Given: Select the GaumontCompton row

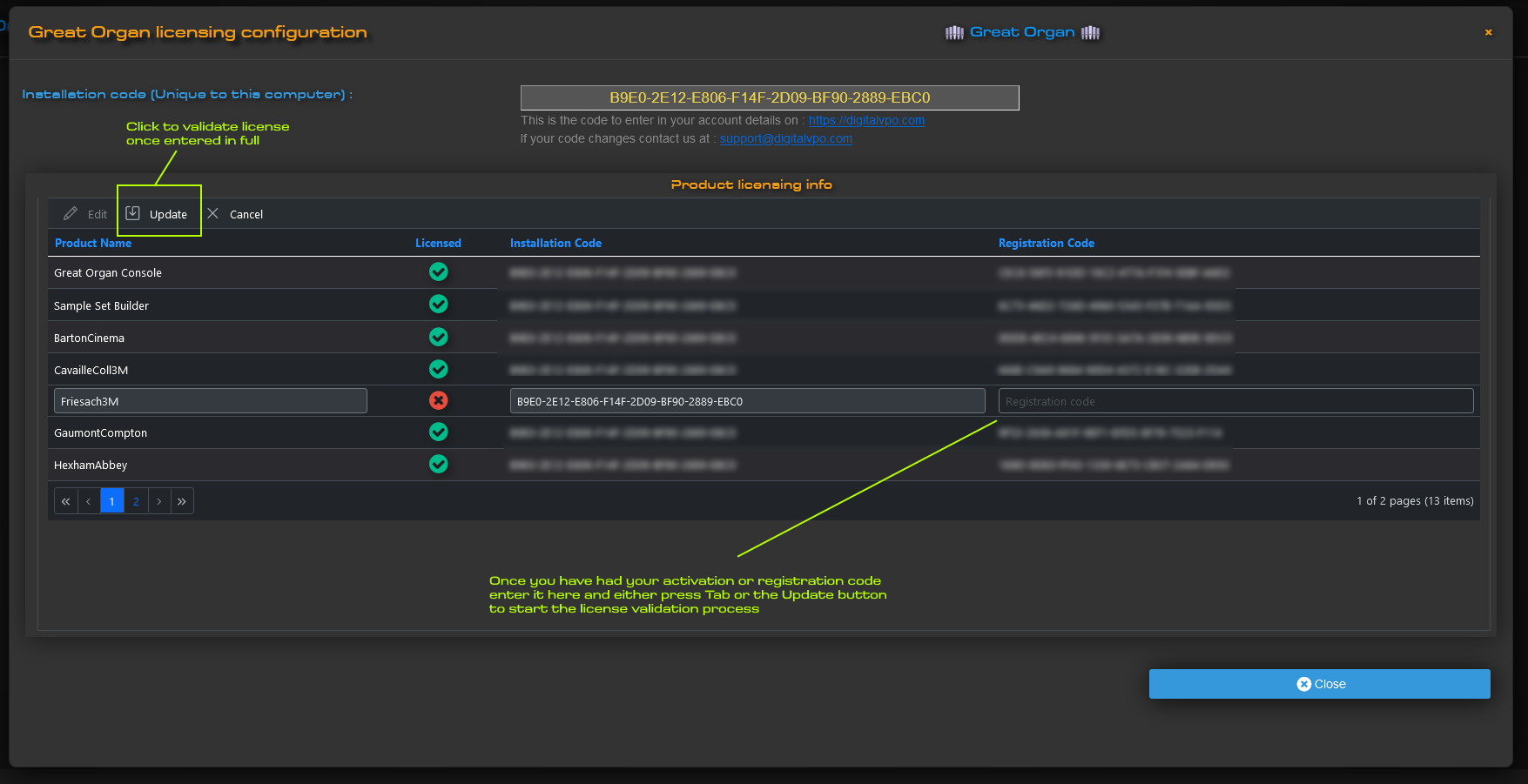Looking at the screenshot, I should click(764, 432).
